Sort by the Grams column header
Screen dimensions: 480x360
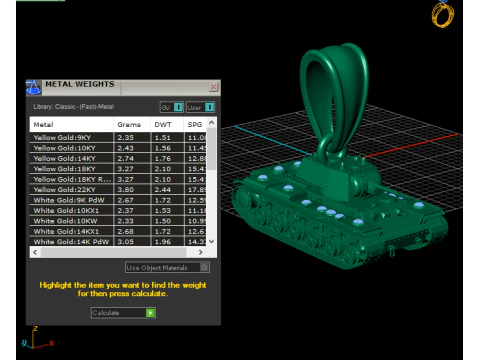[132, 124]
